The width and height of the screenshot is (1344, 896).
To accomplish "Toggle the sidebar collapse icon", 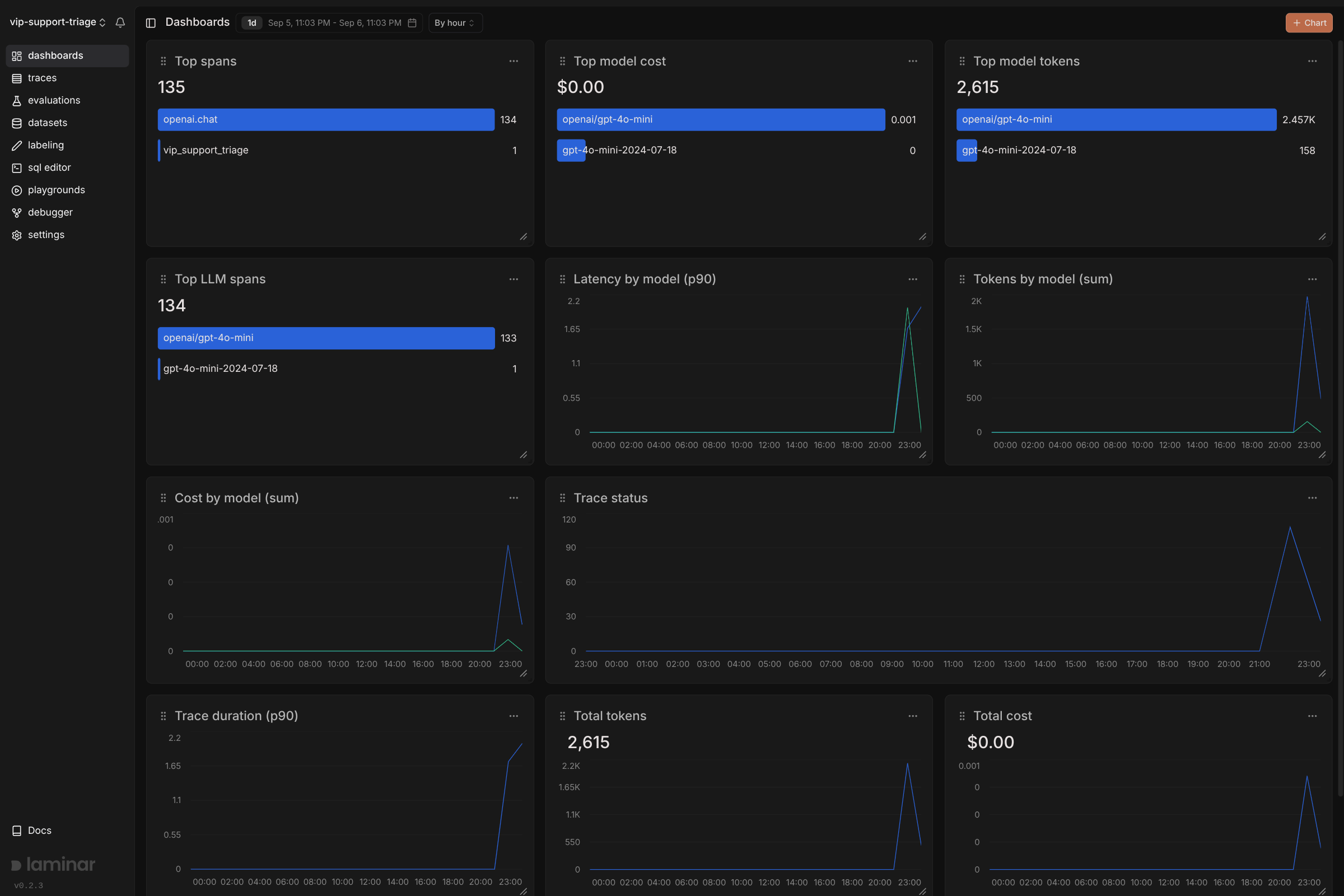I will click(151, 23).
